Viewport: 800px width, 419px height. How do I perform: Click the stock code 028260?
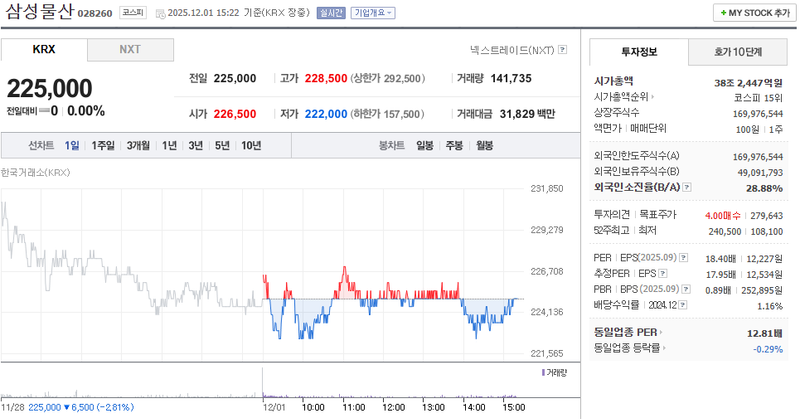tap(95, 13)
